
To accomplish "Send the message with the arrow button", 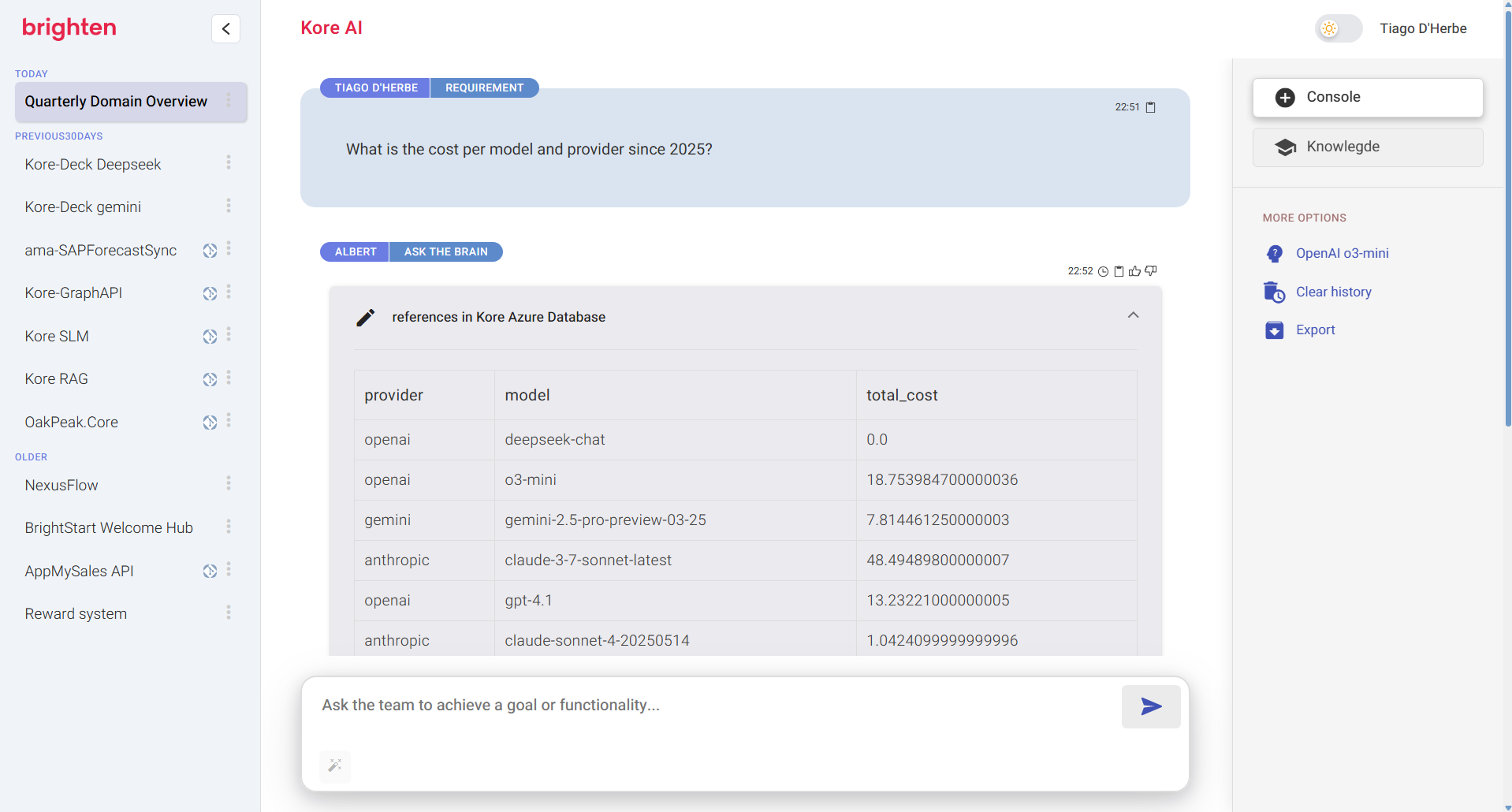I will [x=1151, y=706].
